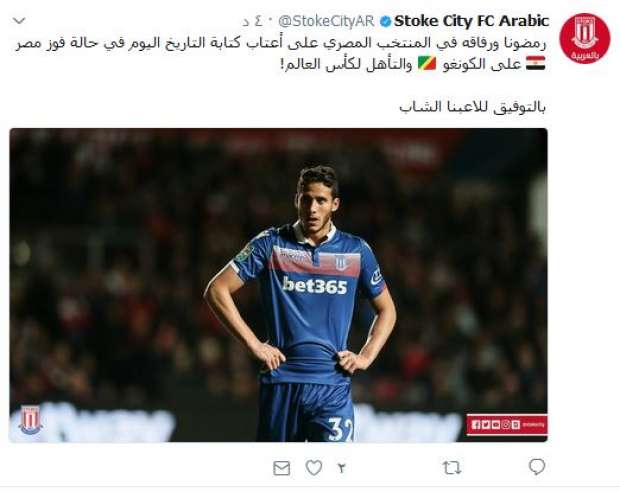Screen dimensions: 620x492
Task: Retweet this Stoke City tweet
Action: pyautogui.click(x=452, y=468)
